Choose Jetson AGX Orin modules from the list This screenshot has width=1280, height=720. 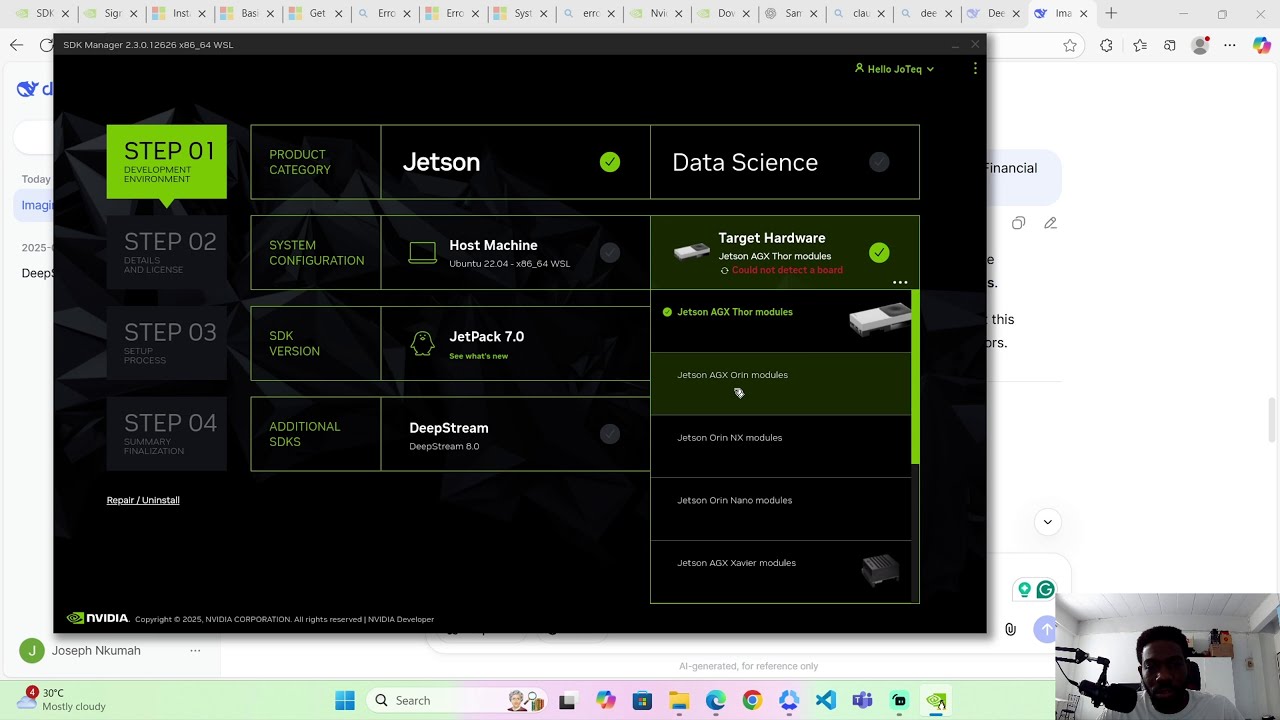pyautogui.click(x=781, y=383)
